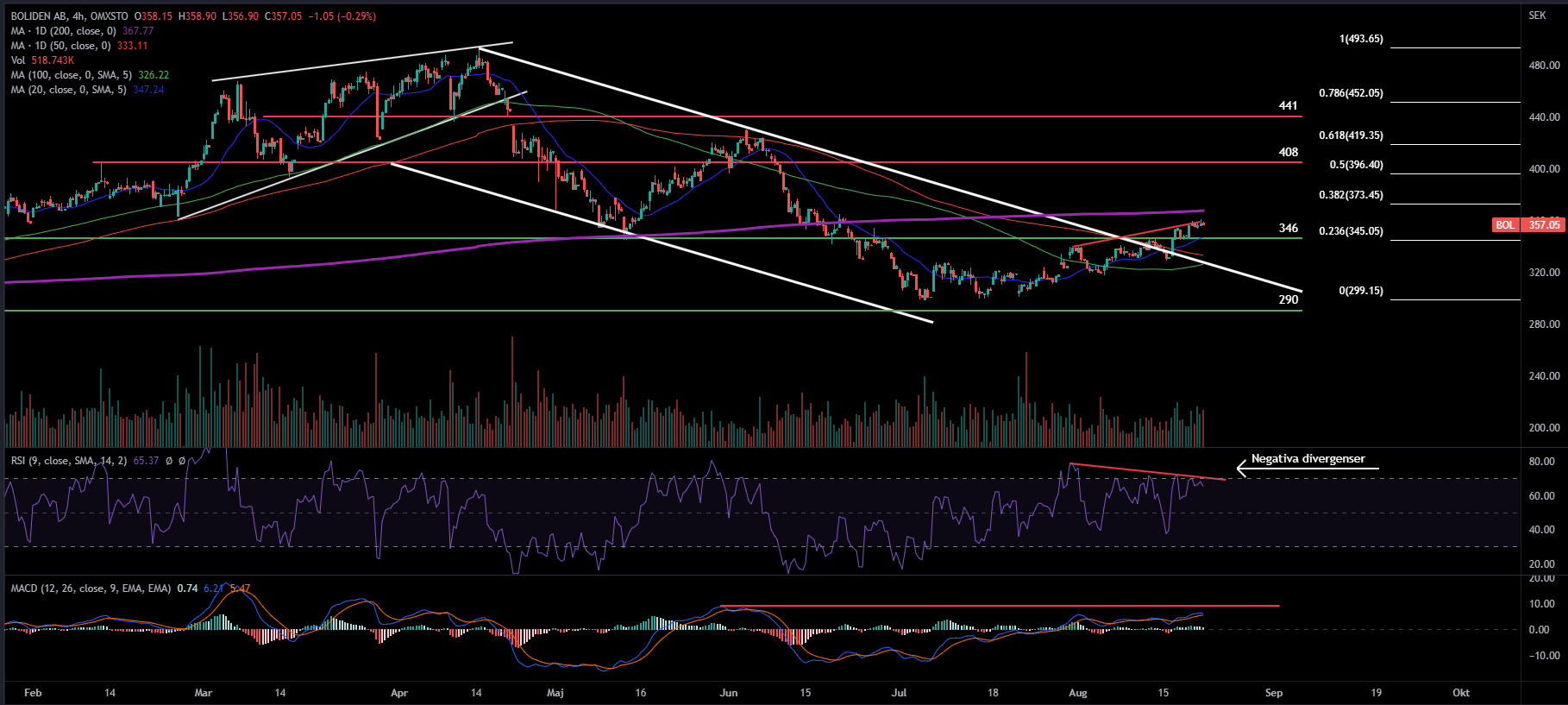Click the 480.00 price scale label

(1544, 66)
